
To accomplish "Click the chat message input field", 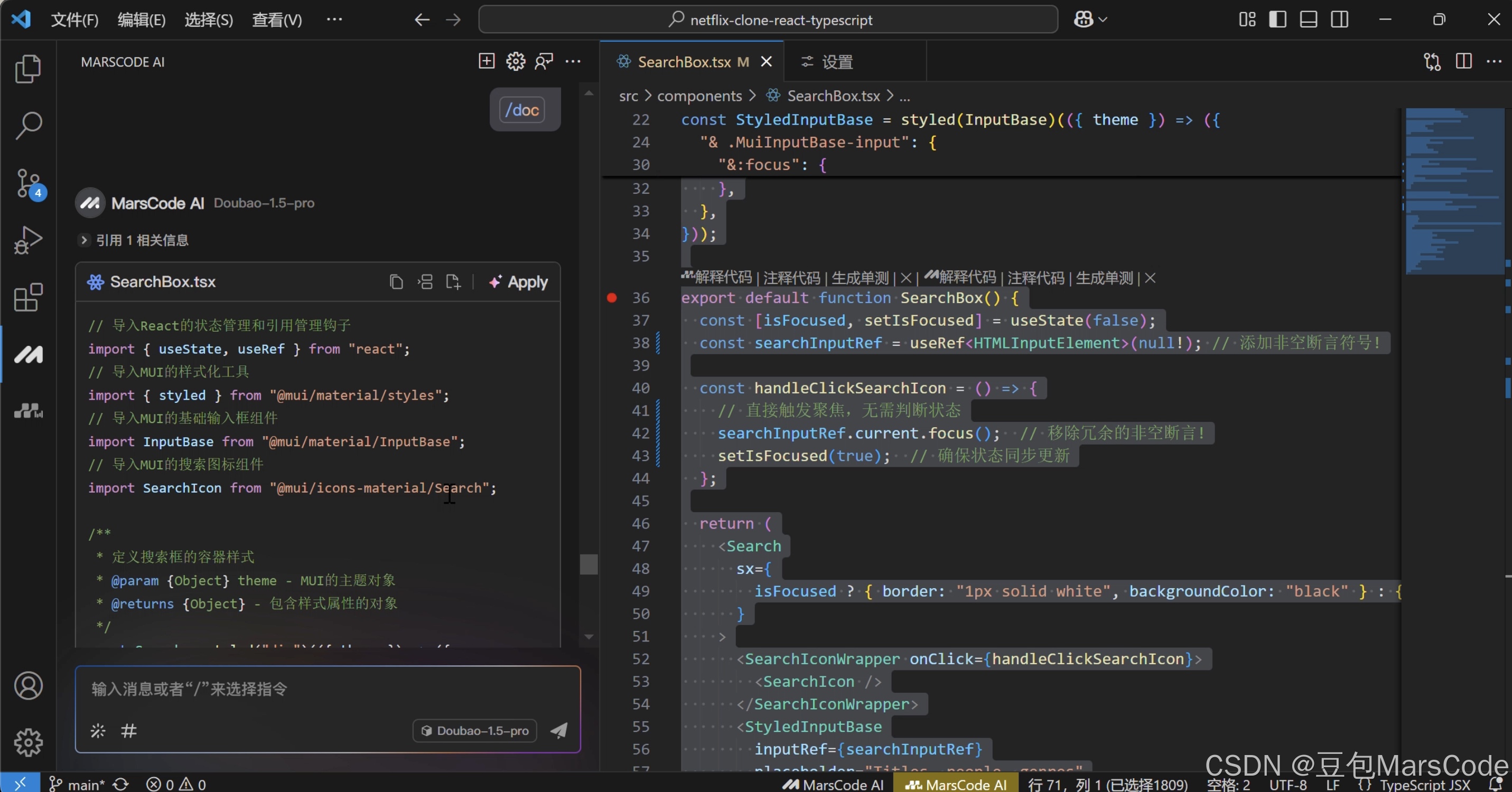I will 328,689.
